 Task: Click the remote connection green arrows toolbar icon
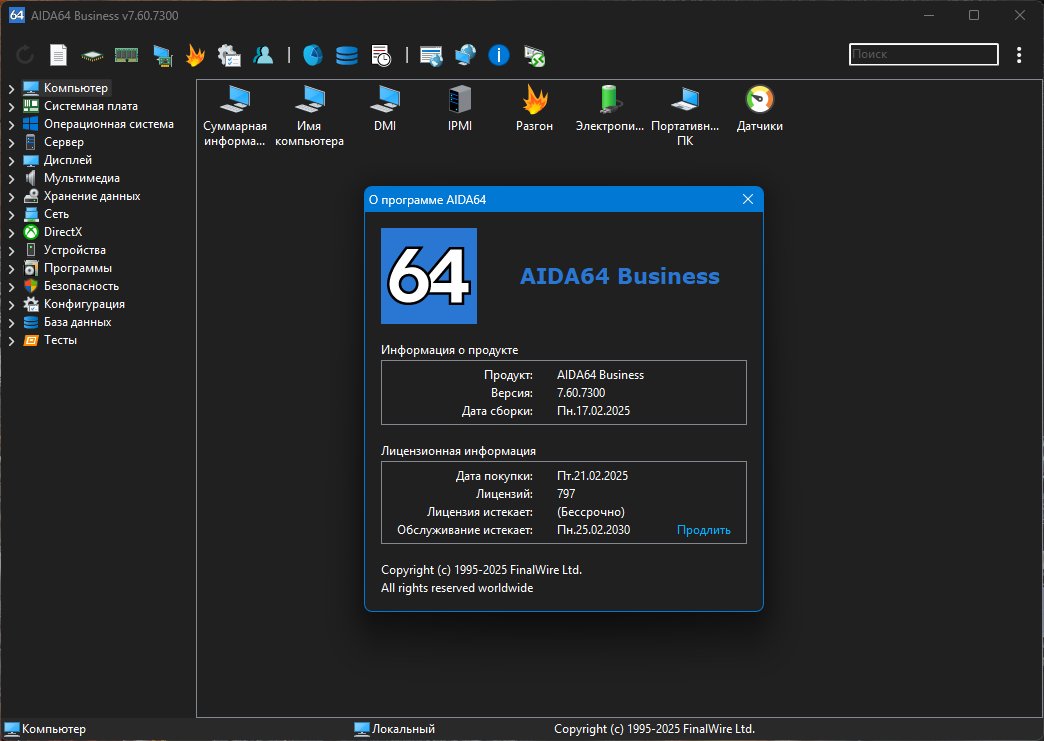tap(534, 56)
